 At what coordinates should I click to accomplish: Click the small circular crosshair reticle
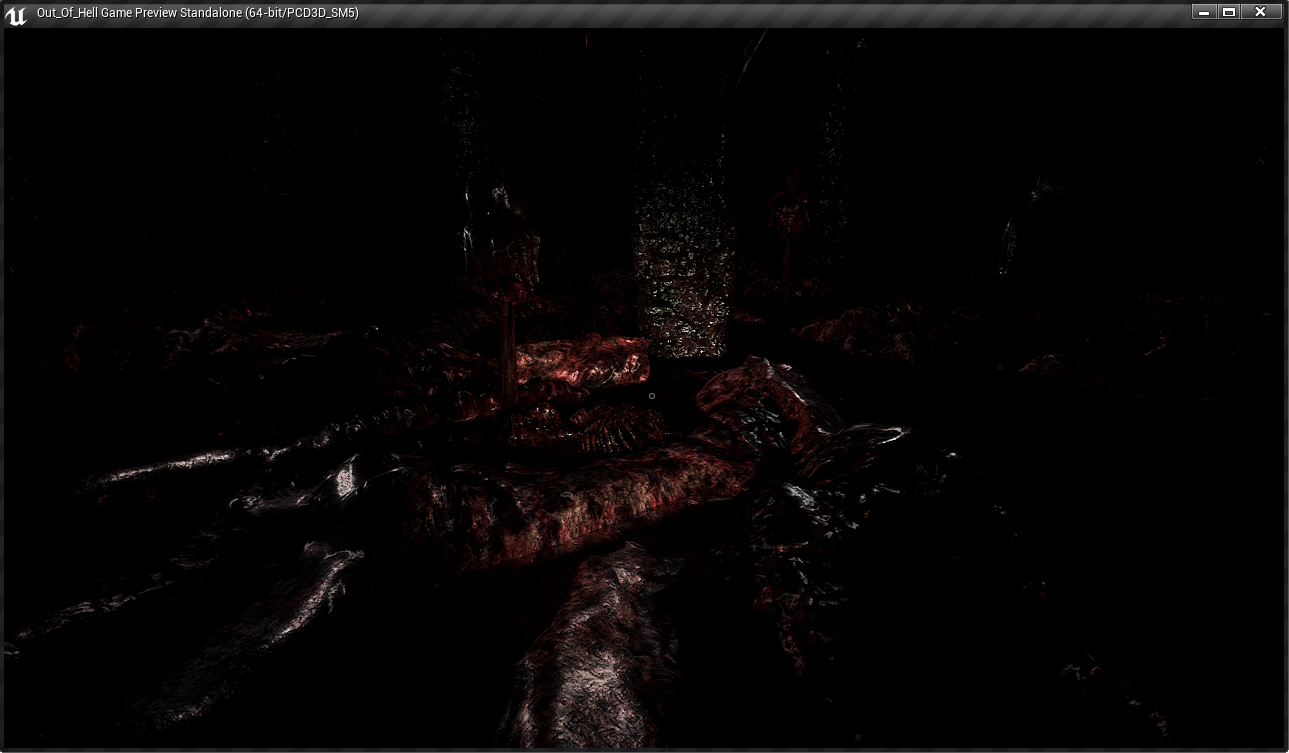pyautogui.click(x=652, y=396)
